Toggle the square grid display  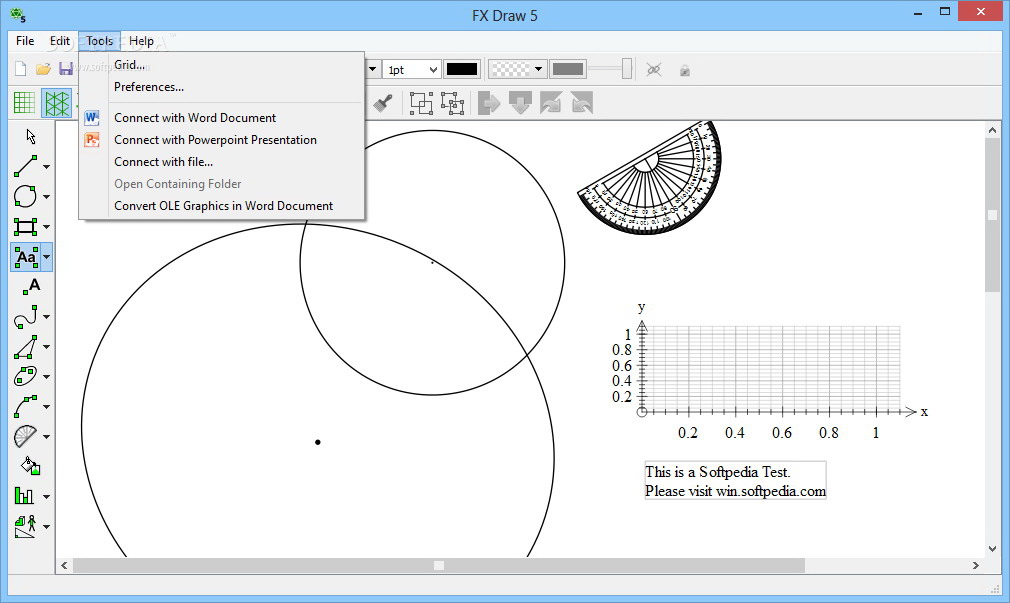click(24, 103)
